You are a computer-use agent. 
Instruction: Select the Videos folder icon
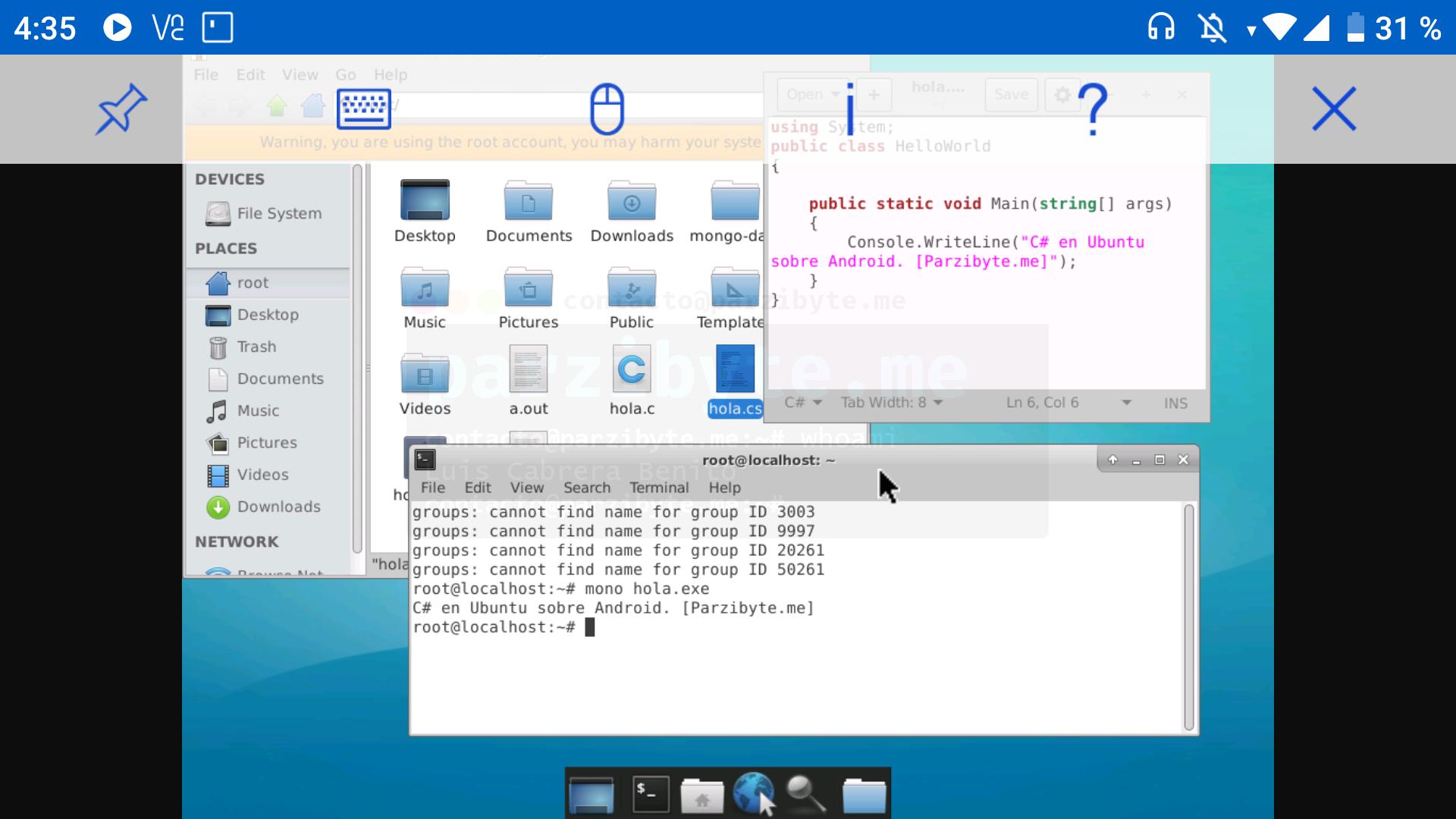click(425, 384)
